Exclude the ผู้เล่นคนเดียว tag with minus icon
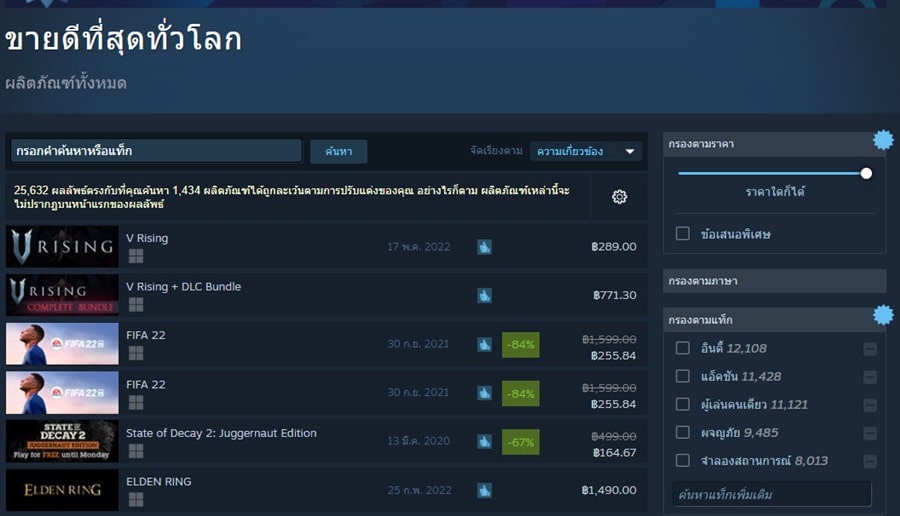Viewport: 900px width, 516px height. tap(870, 405)
